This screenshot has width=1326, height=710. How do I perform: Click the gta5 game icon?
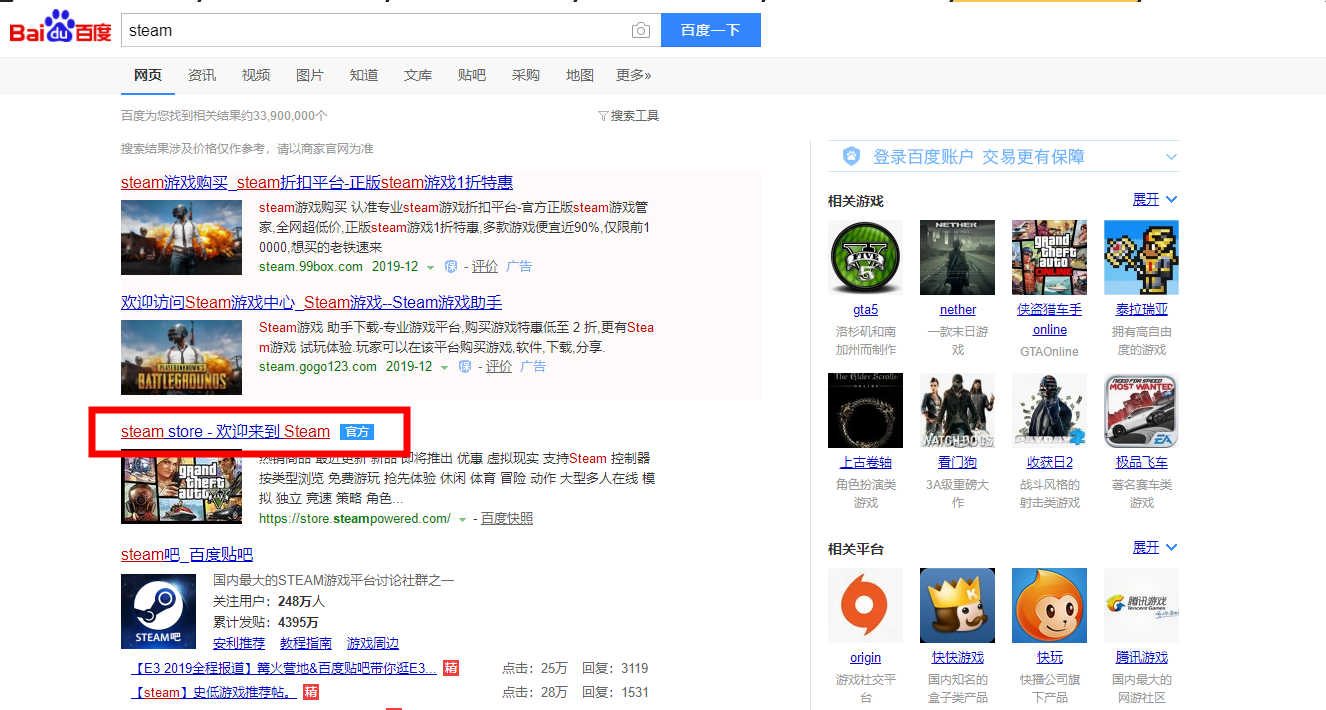pyautogui.click(x=865, y=257)
